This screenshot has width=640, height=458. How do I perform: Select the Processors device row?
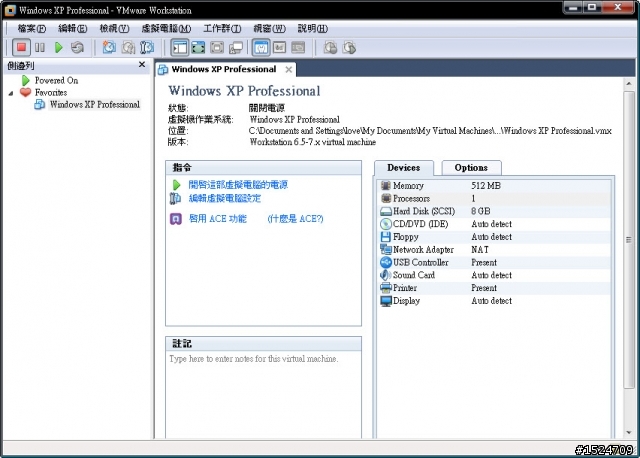(x=494, y=199)
